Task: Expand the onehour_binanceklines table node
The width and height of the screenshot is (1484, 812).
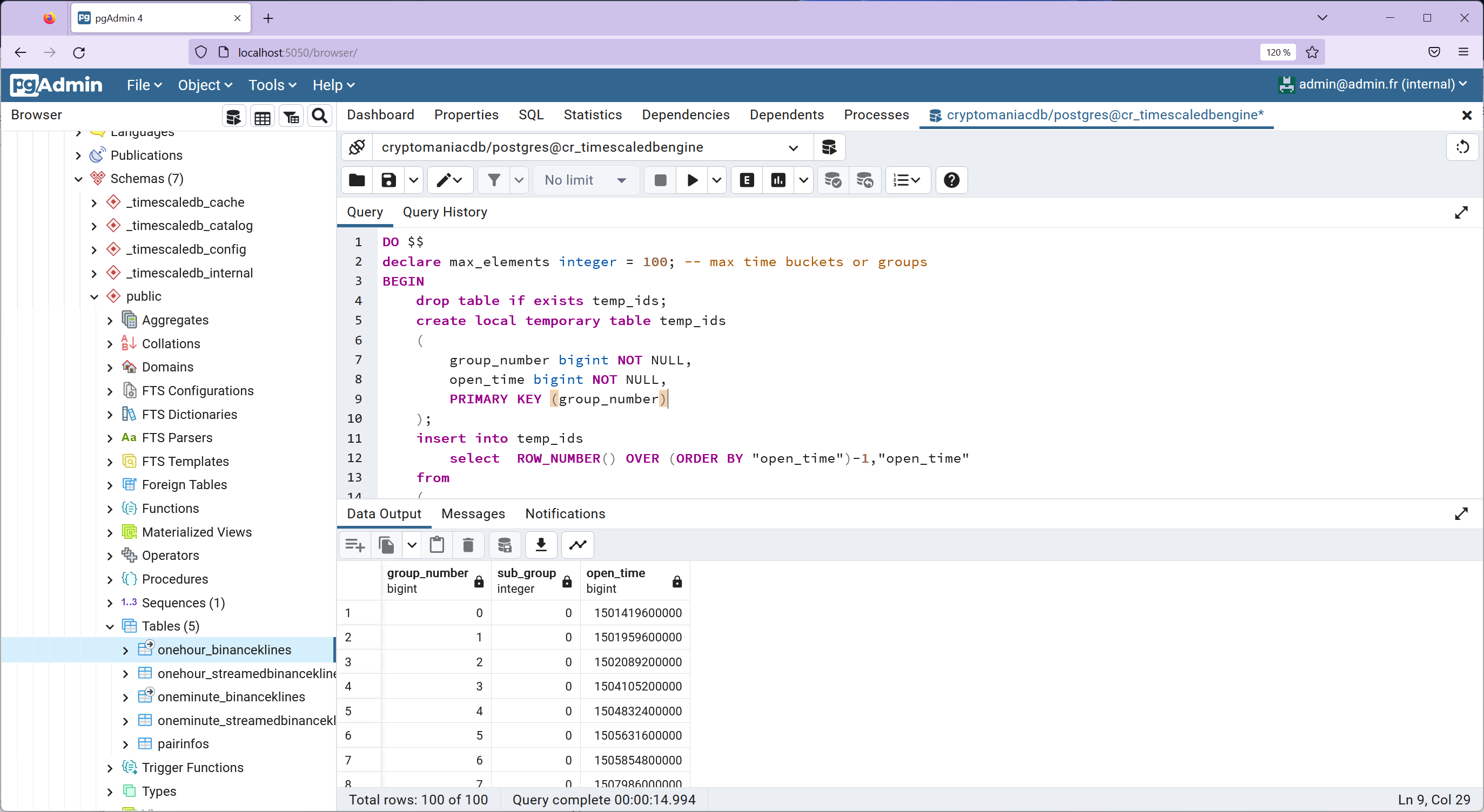Action: tap(125, 651)
